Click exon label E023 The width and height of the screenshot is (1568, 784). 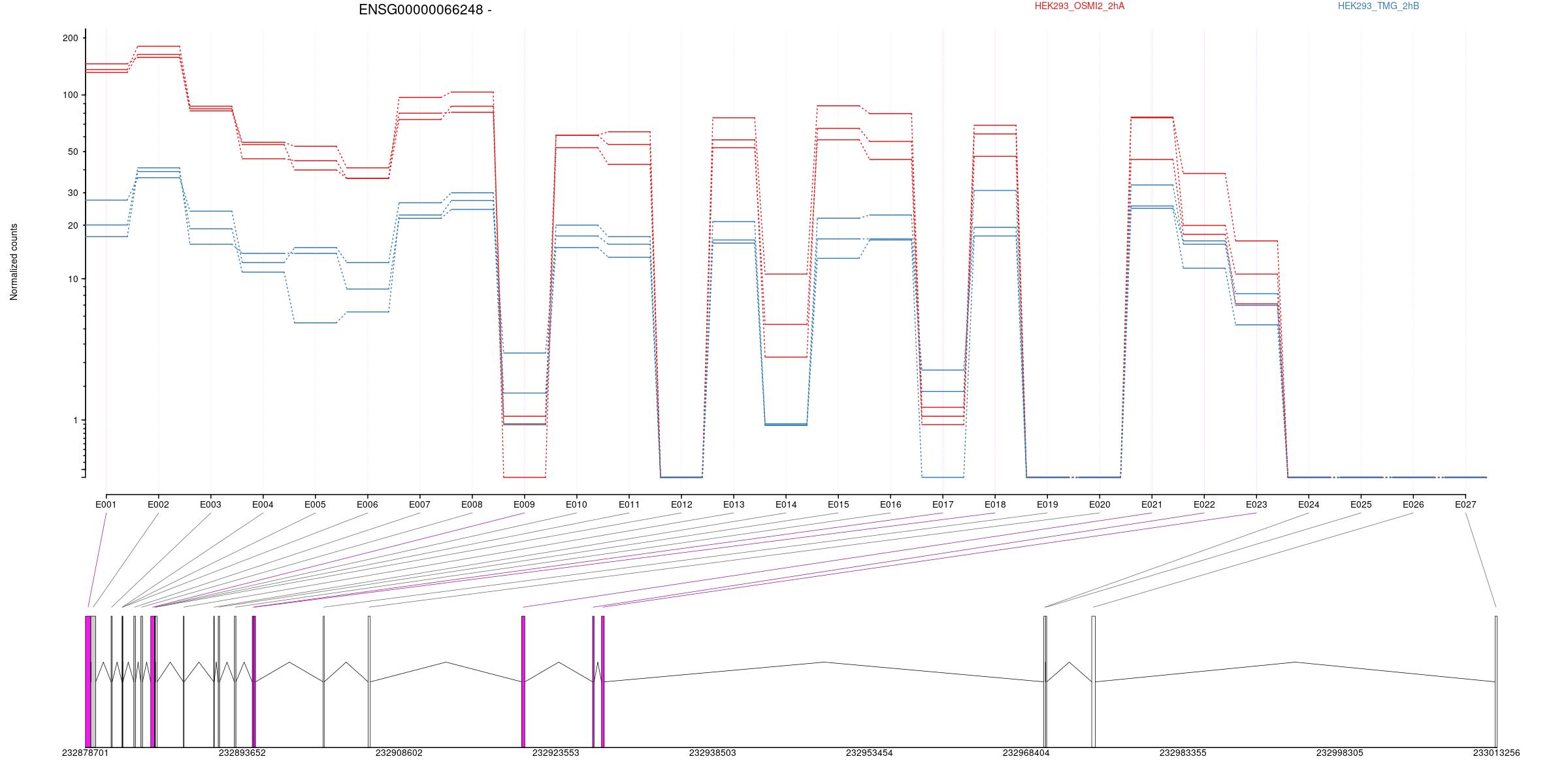[x=1256, y=504]
